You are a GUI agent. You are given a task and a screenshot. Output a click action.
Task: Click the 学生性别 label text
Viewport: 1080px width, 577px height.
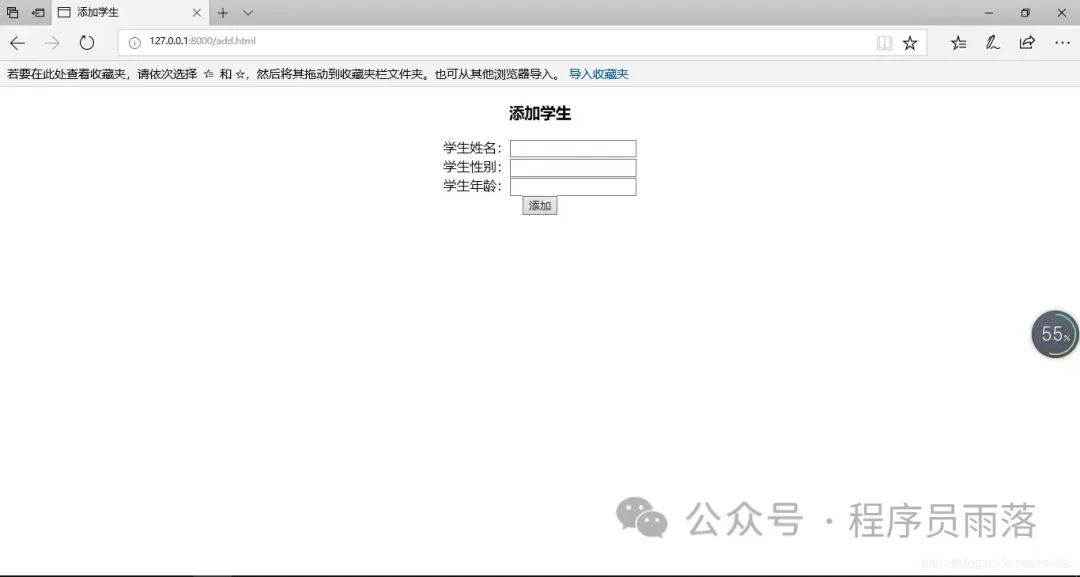(x=472, y=167)
